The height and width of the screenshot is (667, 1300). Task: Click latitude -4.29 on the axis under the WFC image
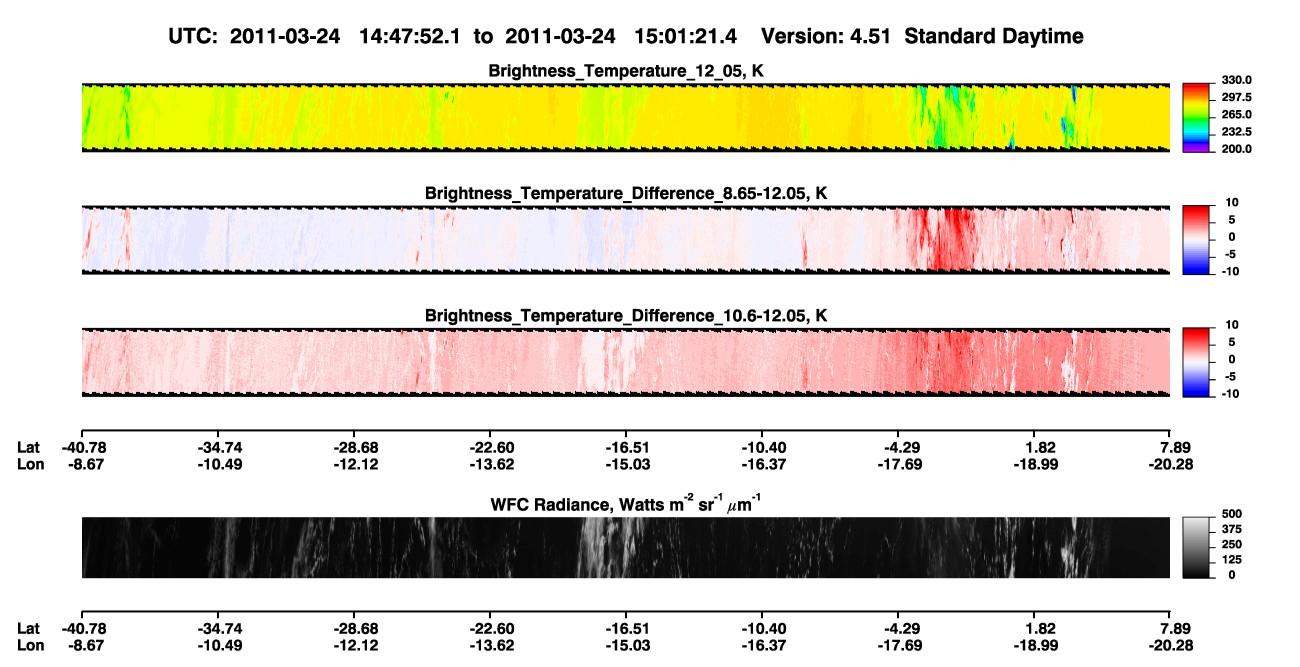[898, 628]
